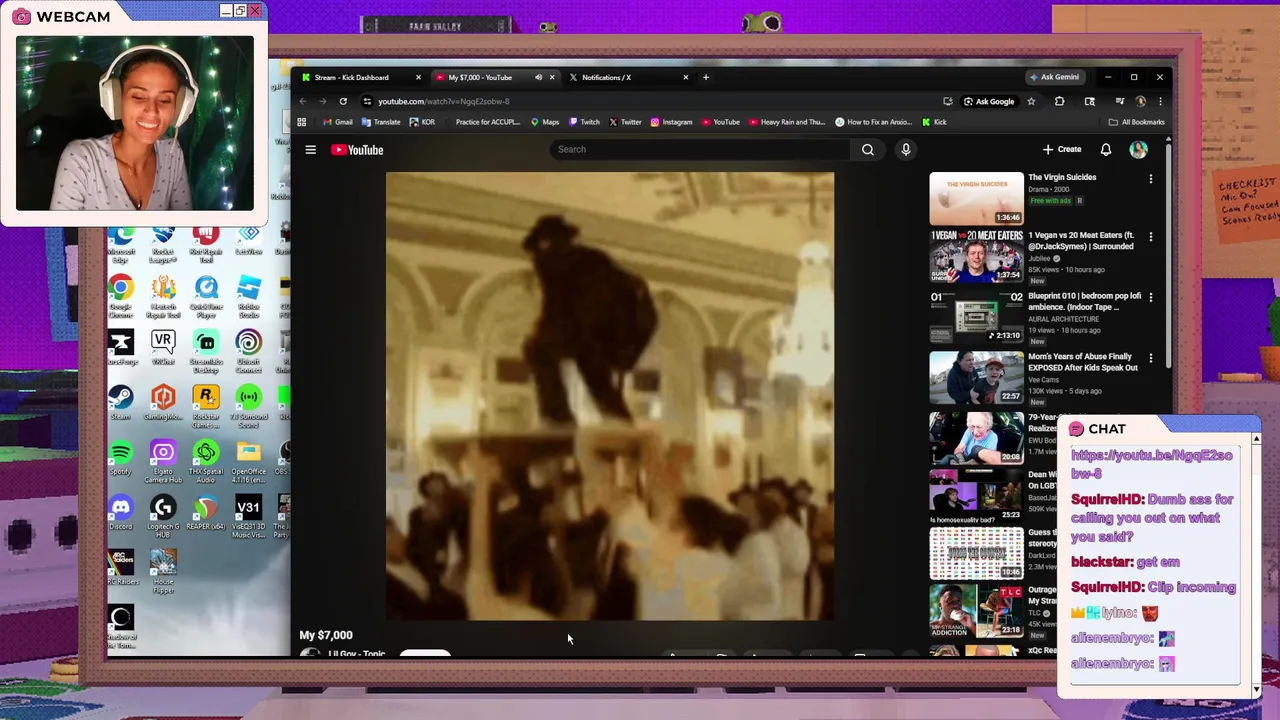This screenshot has width=1280, height=720.
Task: Open options for Mom's Years of Abuse video
Action: [x=1151, y=358]
